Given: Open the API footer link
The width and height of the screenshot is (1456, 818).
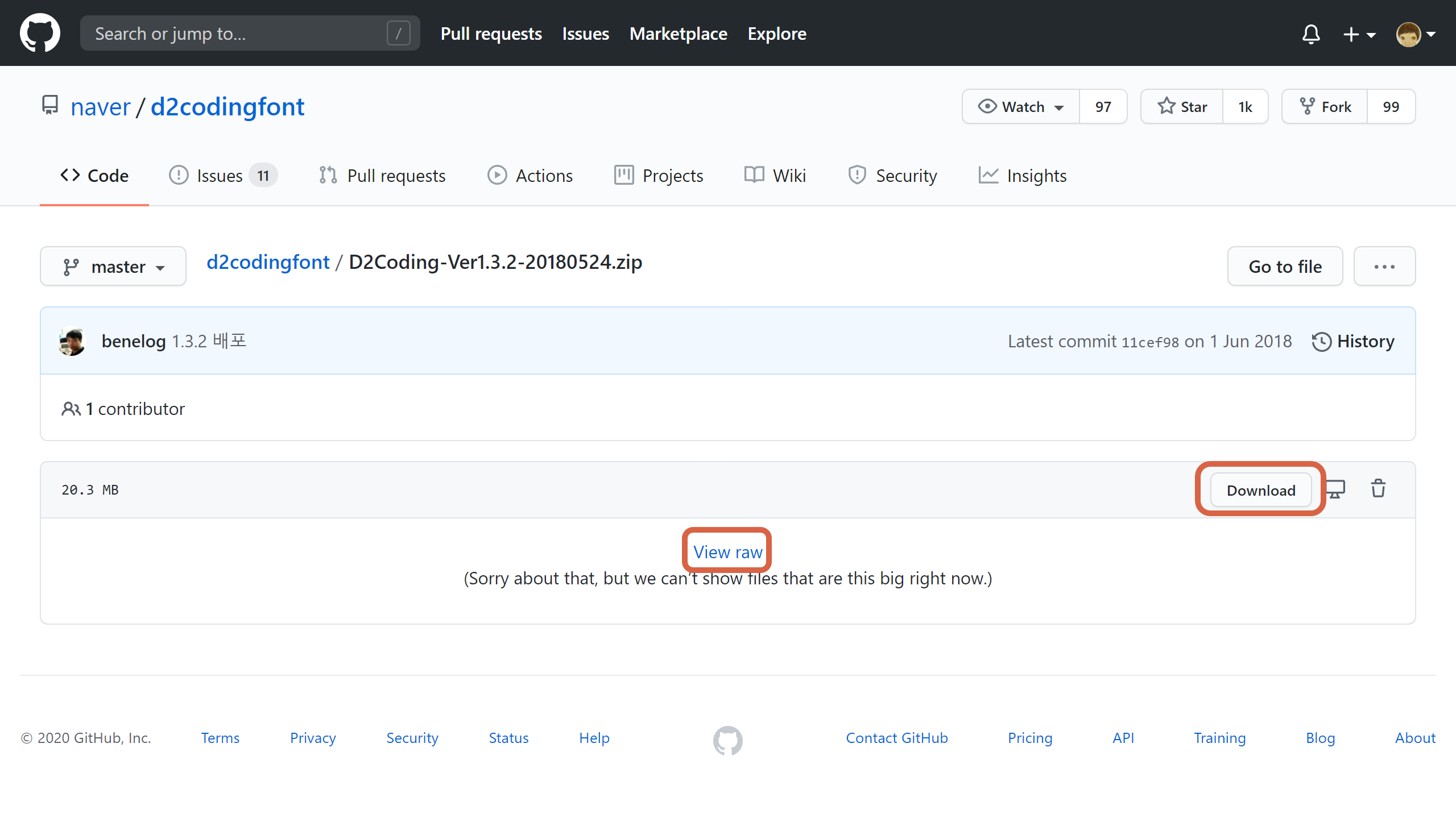Looking at the screenshot, I should click(1123, 738).
